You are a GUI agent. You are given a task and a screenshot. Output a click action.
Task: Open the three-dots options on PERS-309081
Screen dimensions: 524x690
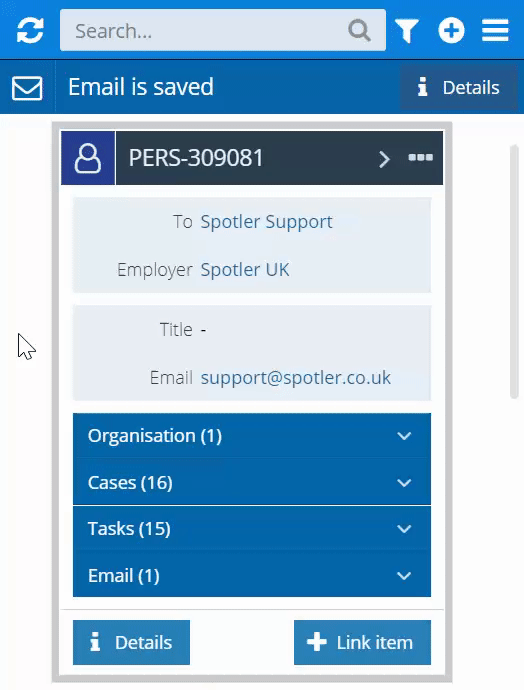tap(421, 158)
